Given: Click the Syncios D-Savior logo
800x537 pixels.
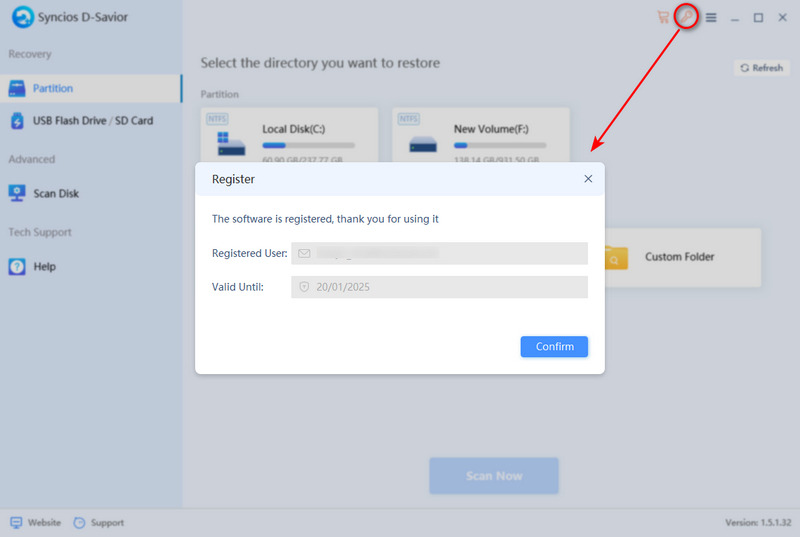Looking at the screenshot, I should point(22,17).
